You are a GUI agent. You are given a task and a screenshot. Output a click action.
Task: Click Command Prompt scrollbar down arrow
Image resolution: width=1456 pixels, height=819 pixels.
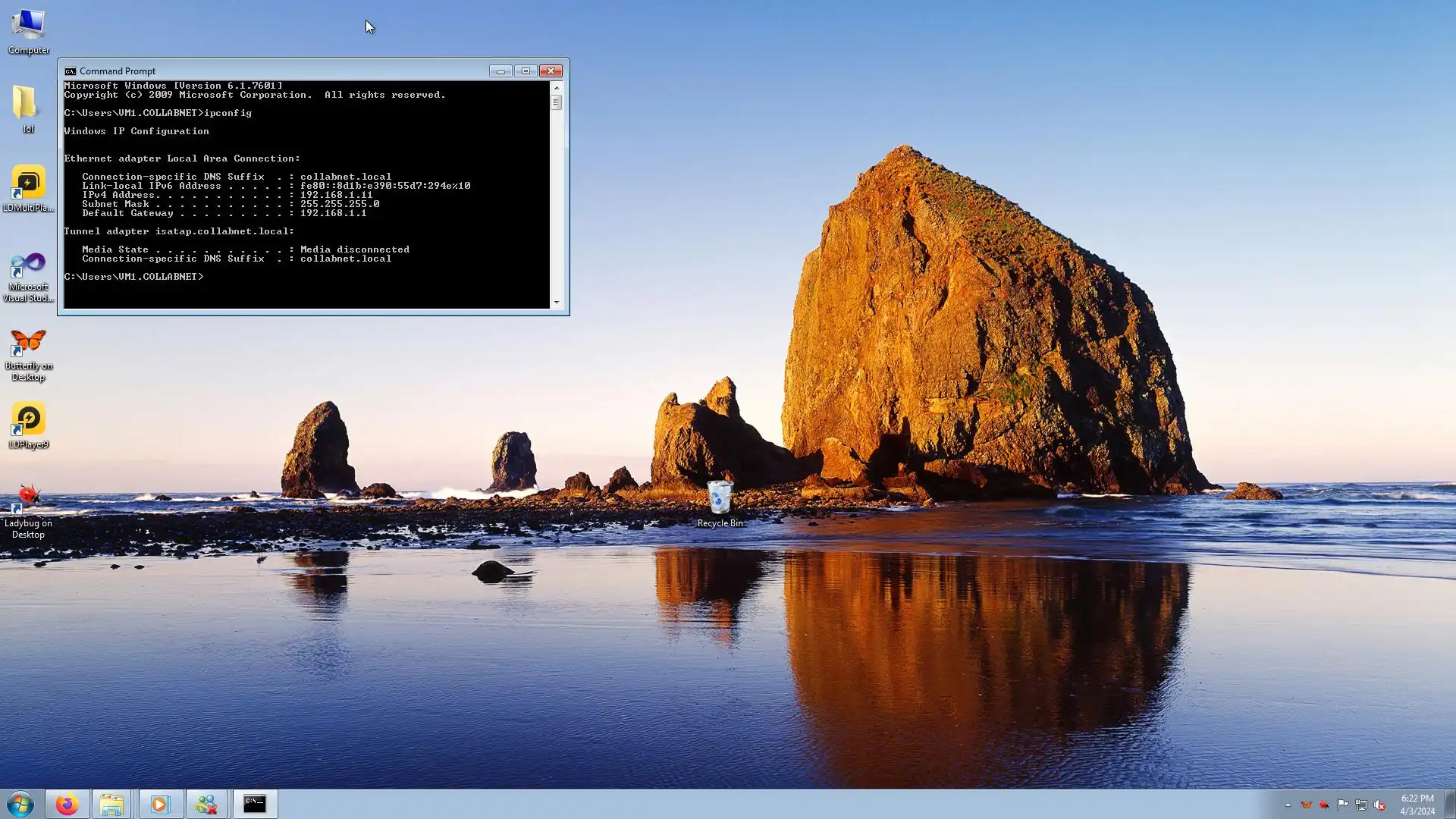557,303
